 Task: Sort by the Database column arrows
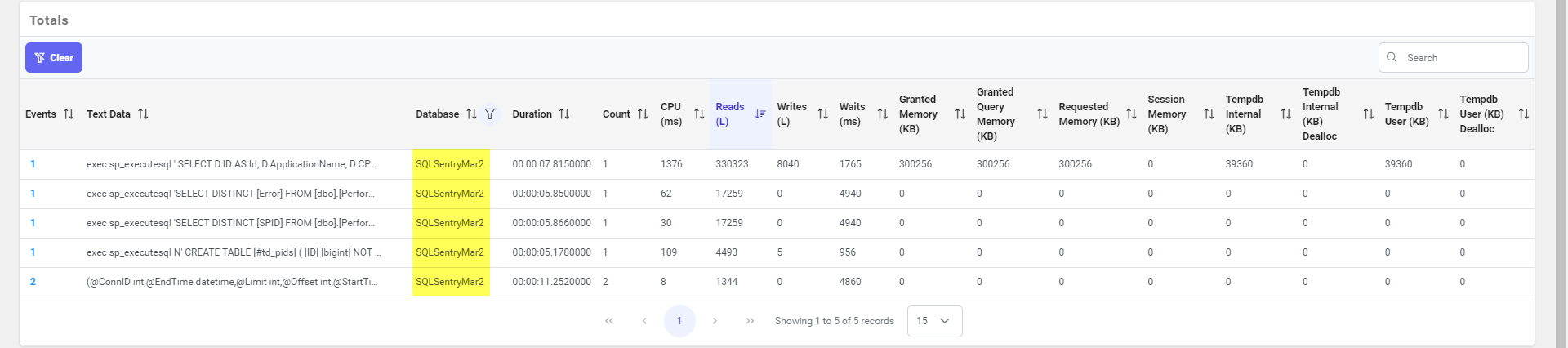(471, 114)
